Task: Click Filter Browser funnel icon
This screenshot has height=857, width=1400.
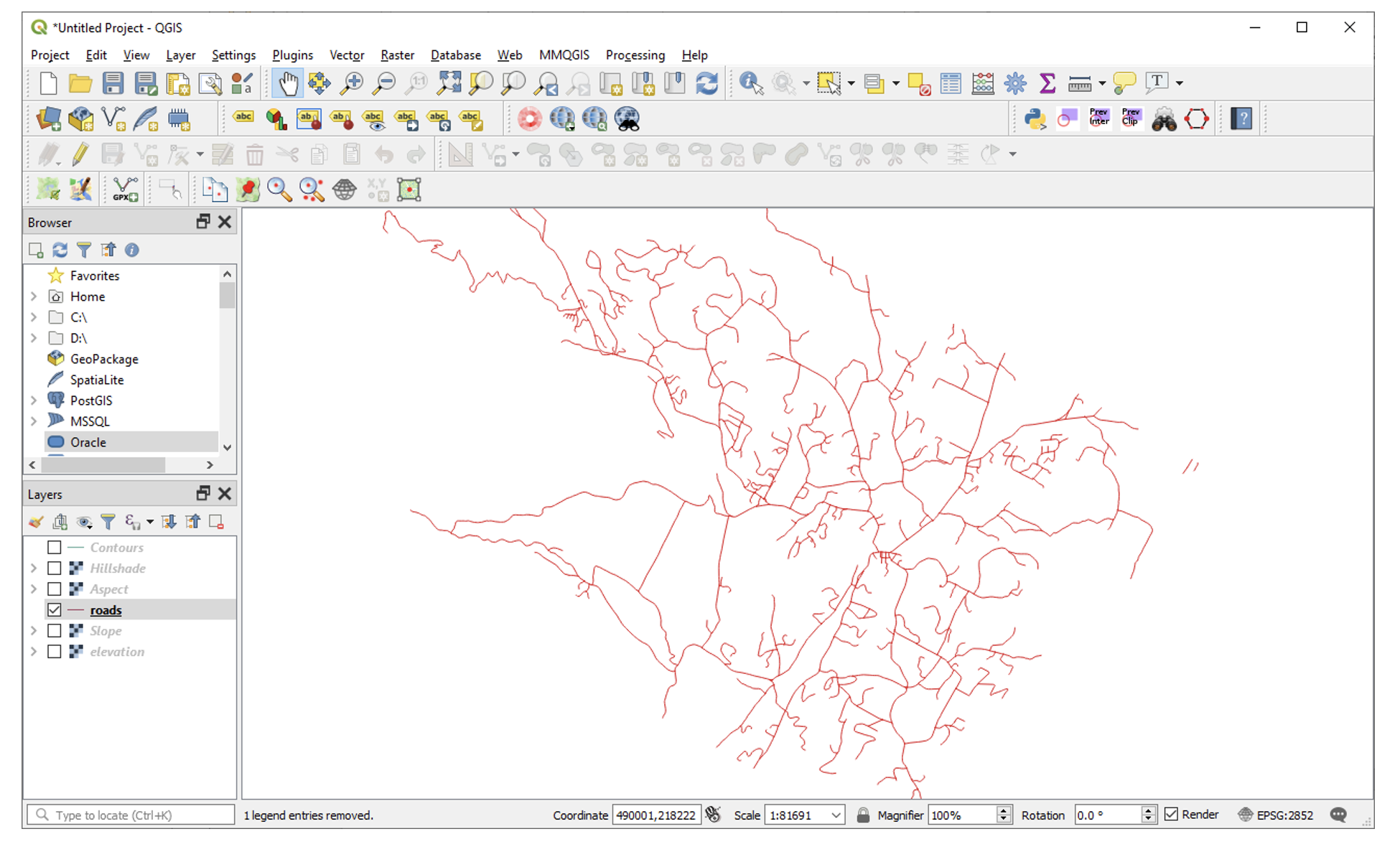Action: (84, 250)
